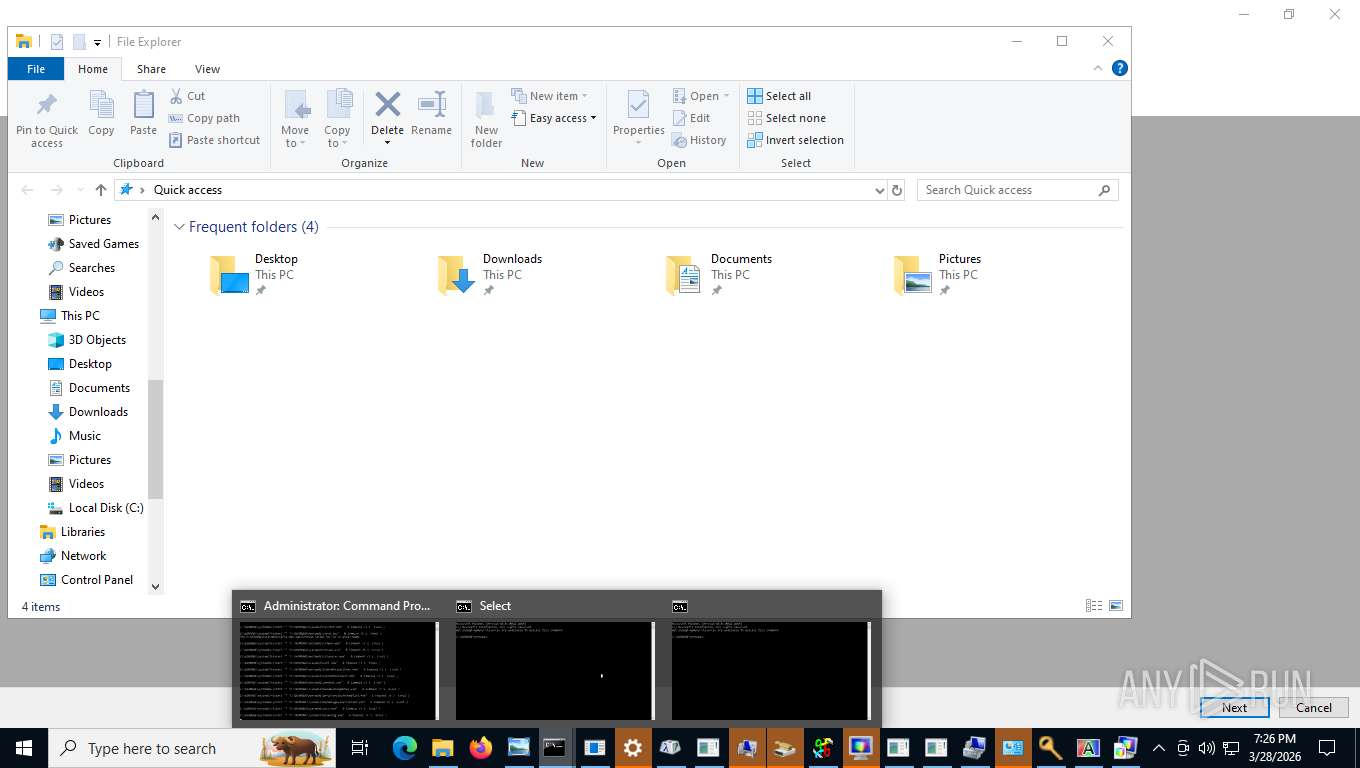Open the Windows Start menu

(24, 748)
